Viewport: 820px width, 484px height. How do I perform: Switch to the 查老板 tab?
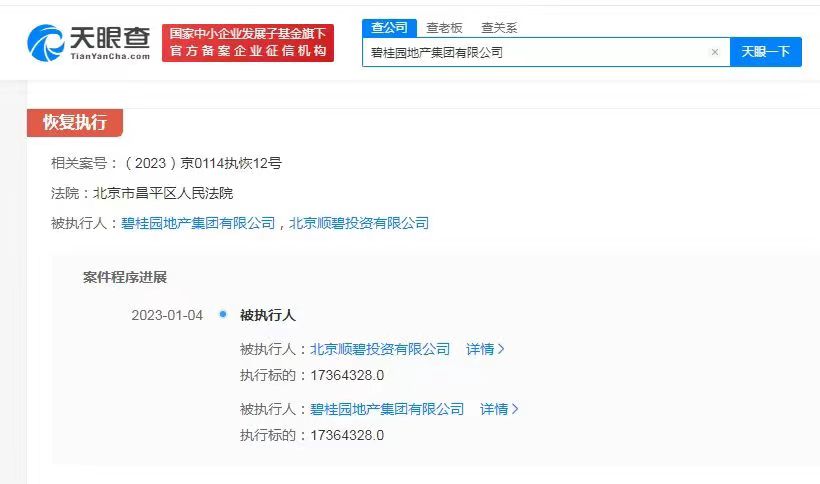tap(444, 28)
